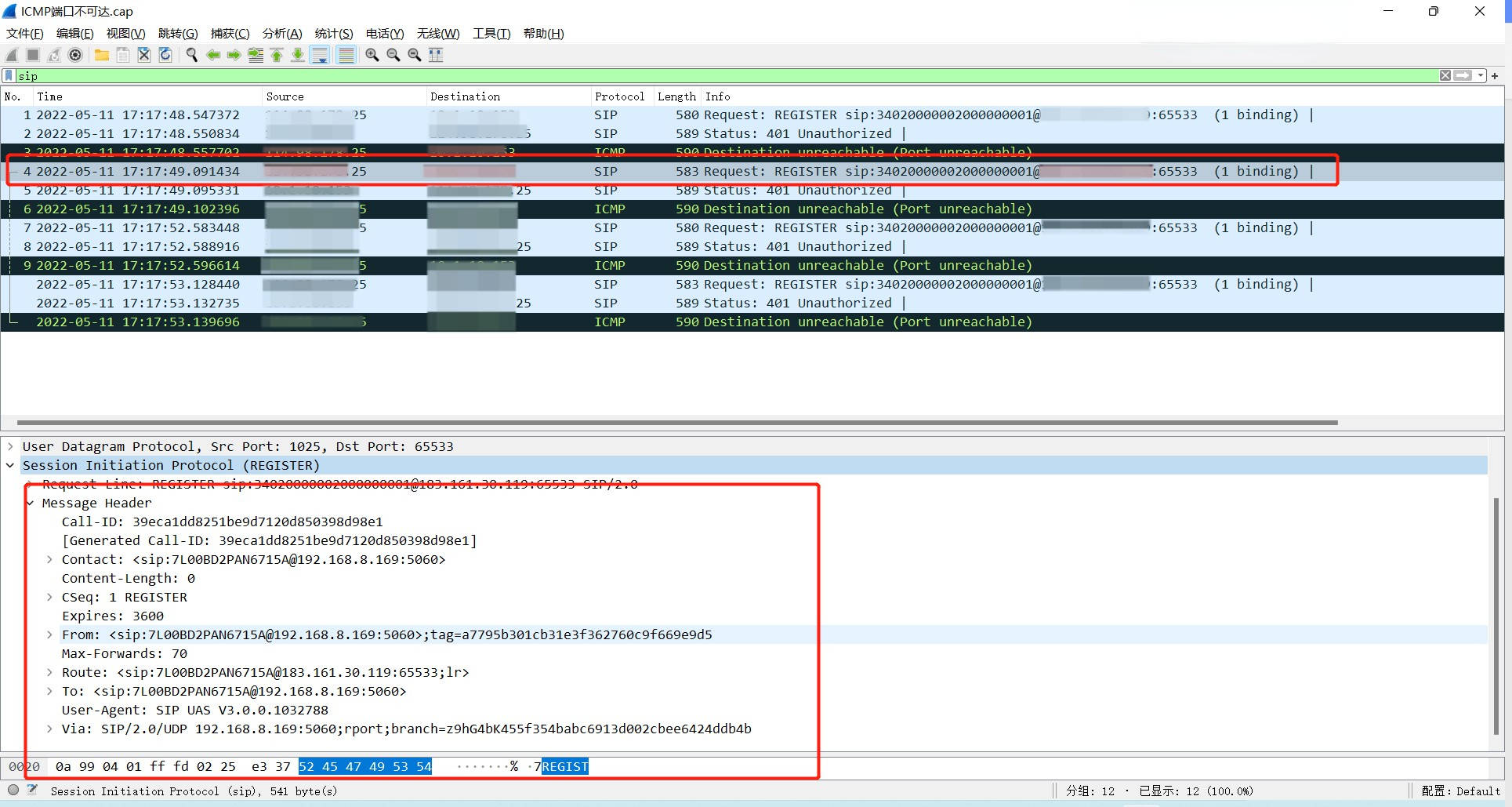The image size is (1512, 807).
Task: Open the 文件(F) menu
Action: 25,34
